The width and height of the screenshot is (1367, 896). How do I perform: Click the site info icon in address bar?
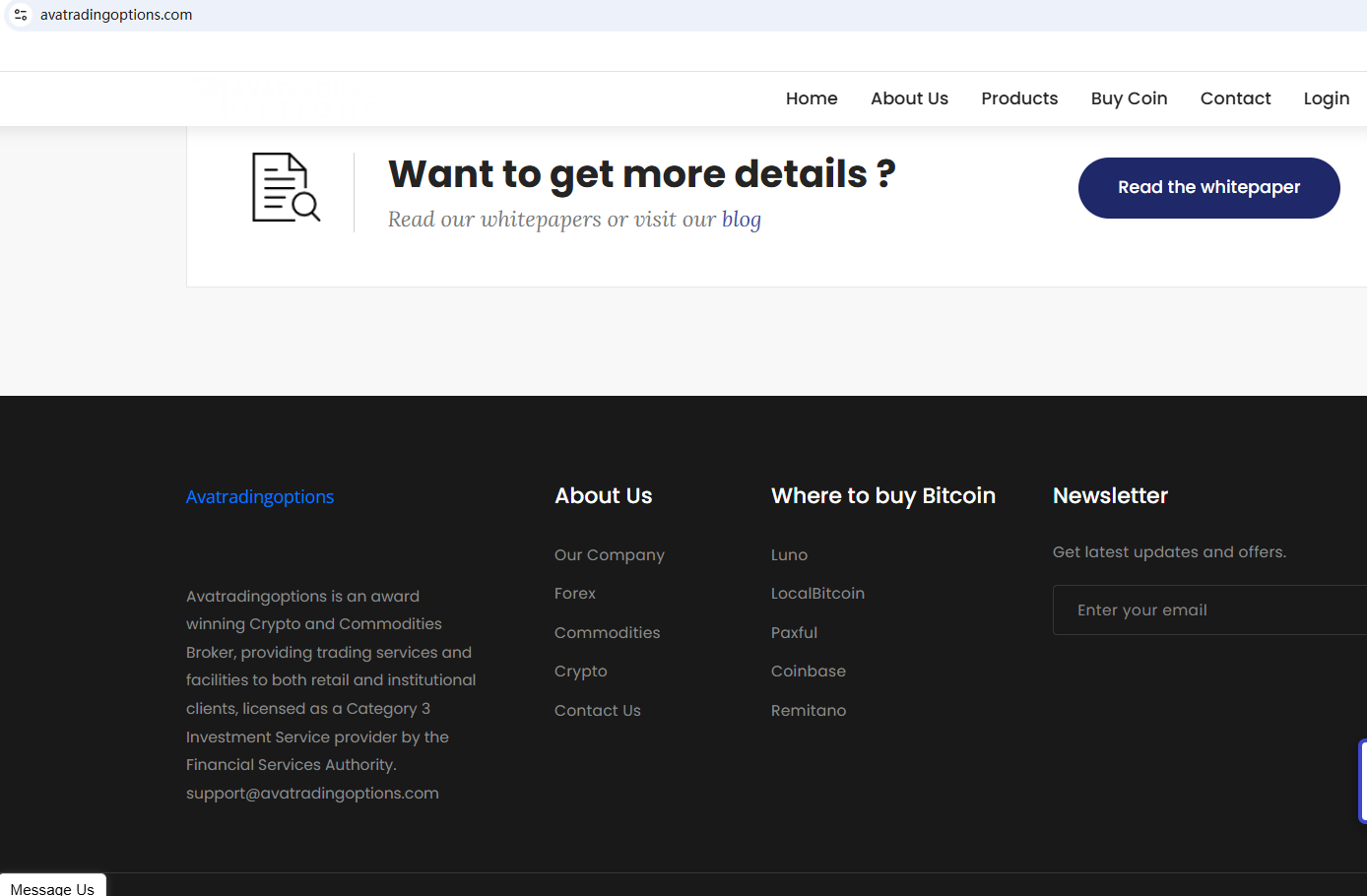click(x=21, y=15)
